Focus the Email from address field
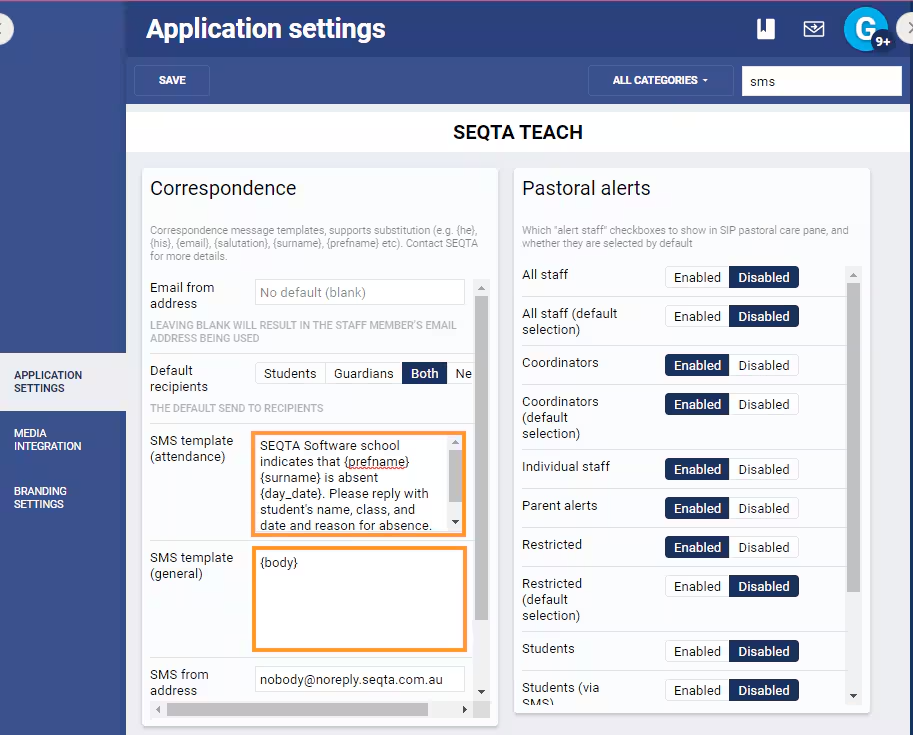 (360, 292)
